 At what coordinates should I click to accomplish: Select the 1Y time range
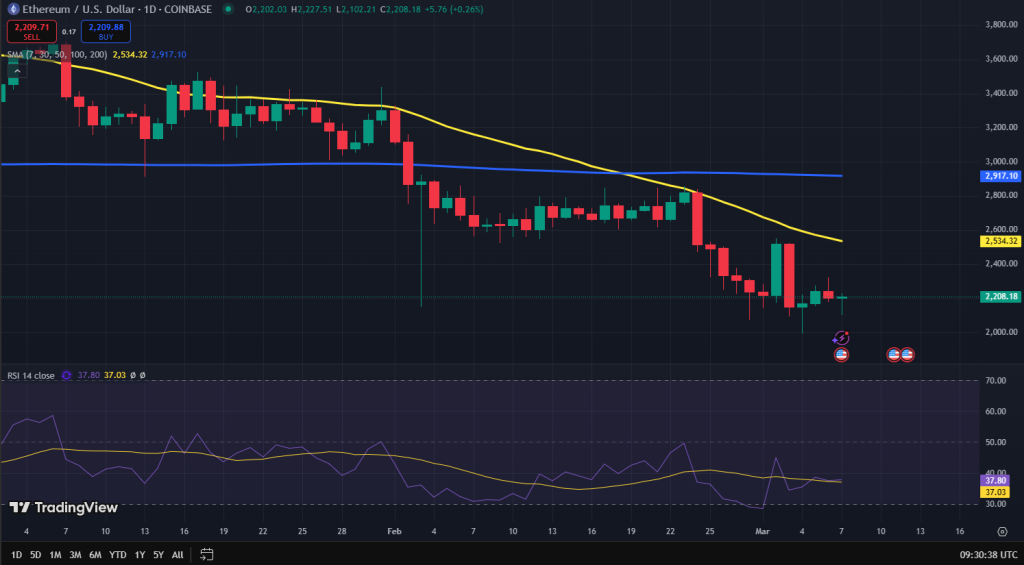click(x=140, y=555)
